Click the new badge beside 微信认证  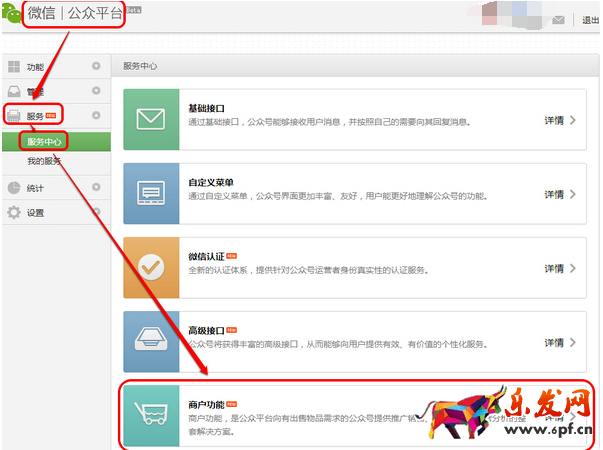[232, 256]
